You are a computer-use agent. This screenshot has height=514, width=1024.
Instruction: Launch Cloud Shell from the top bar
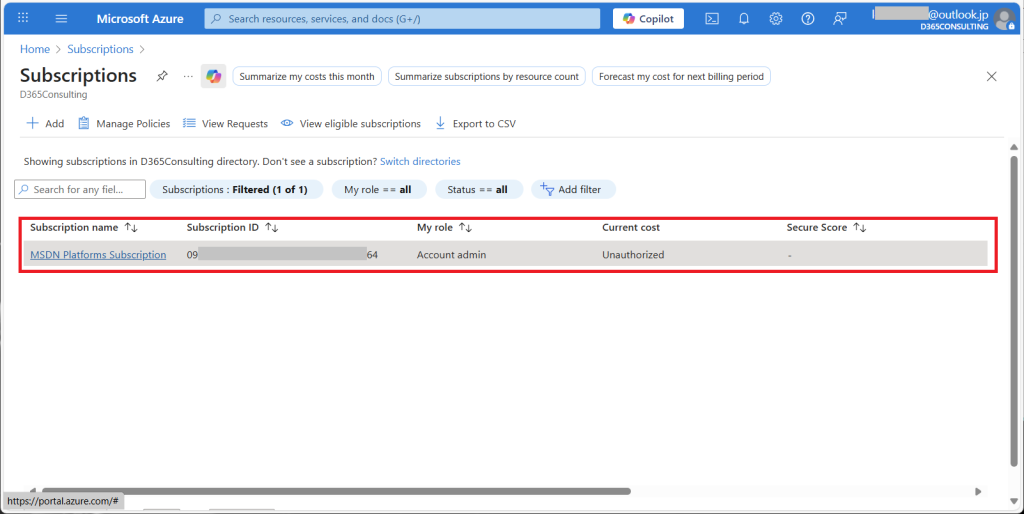coord(712,19)
